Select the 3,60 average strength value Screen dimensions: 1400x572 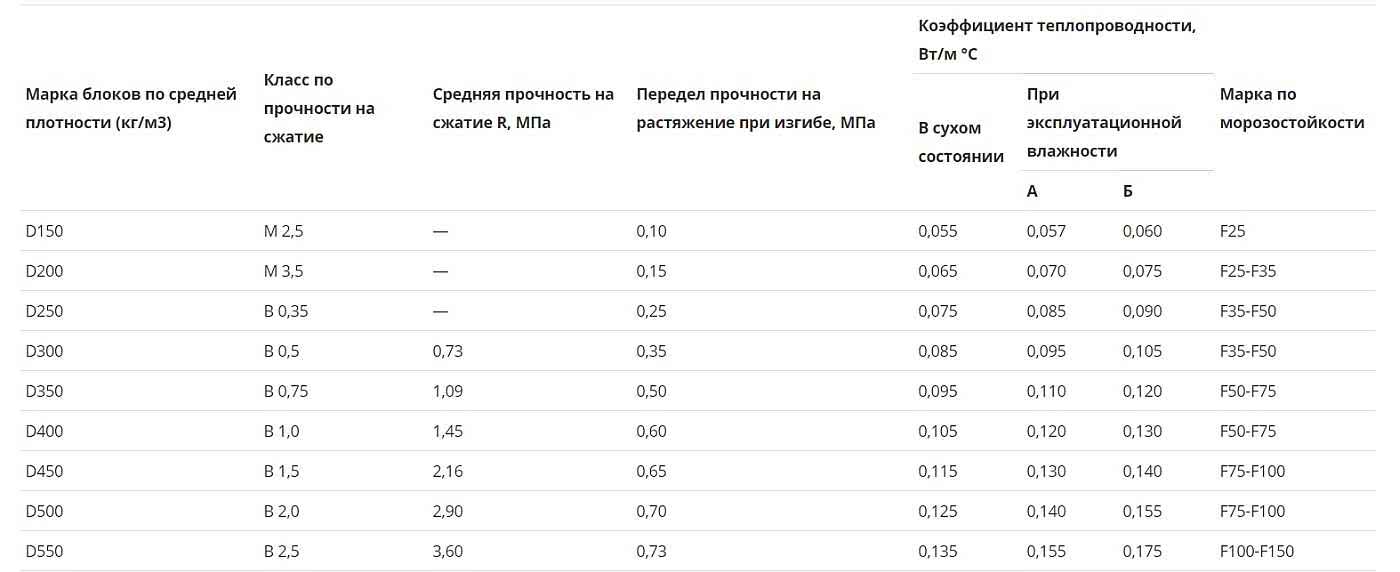[x=448, y=551]
